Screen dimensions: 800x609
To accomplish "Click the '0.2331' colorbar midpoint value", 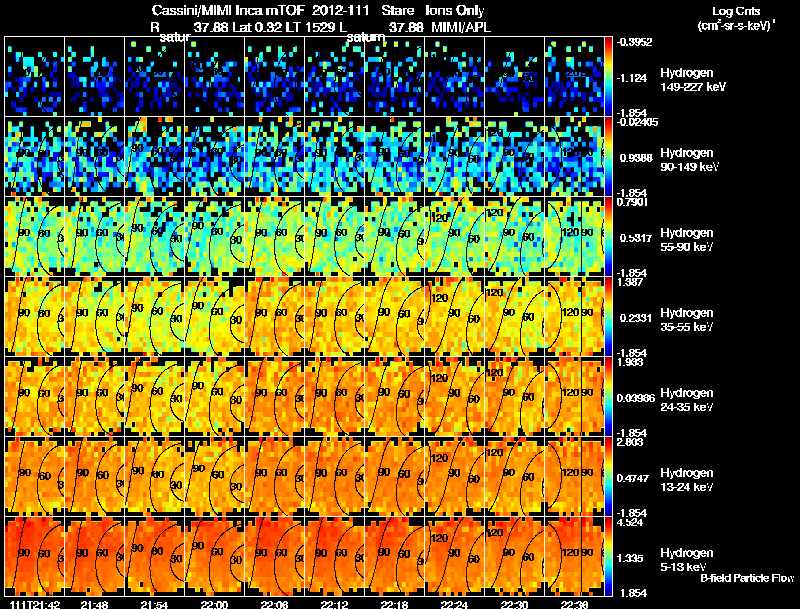I will [x=634, y=318].
